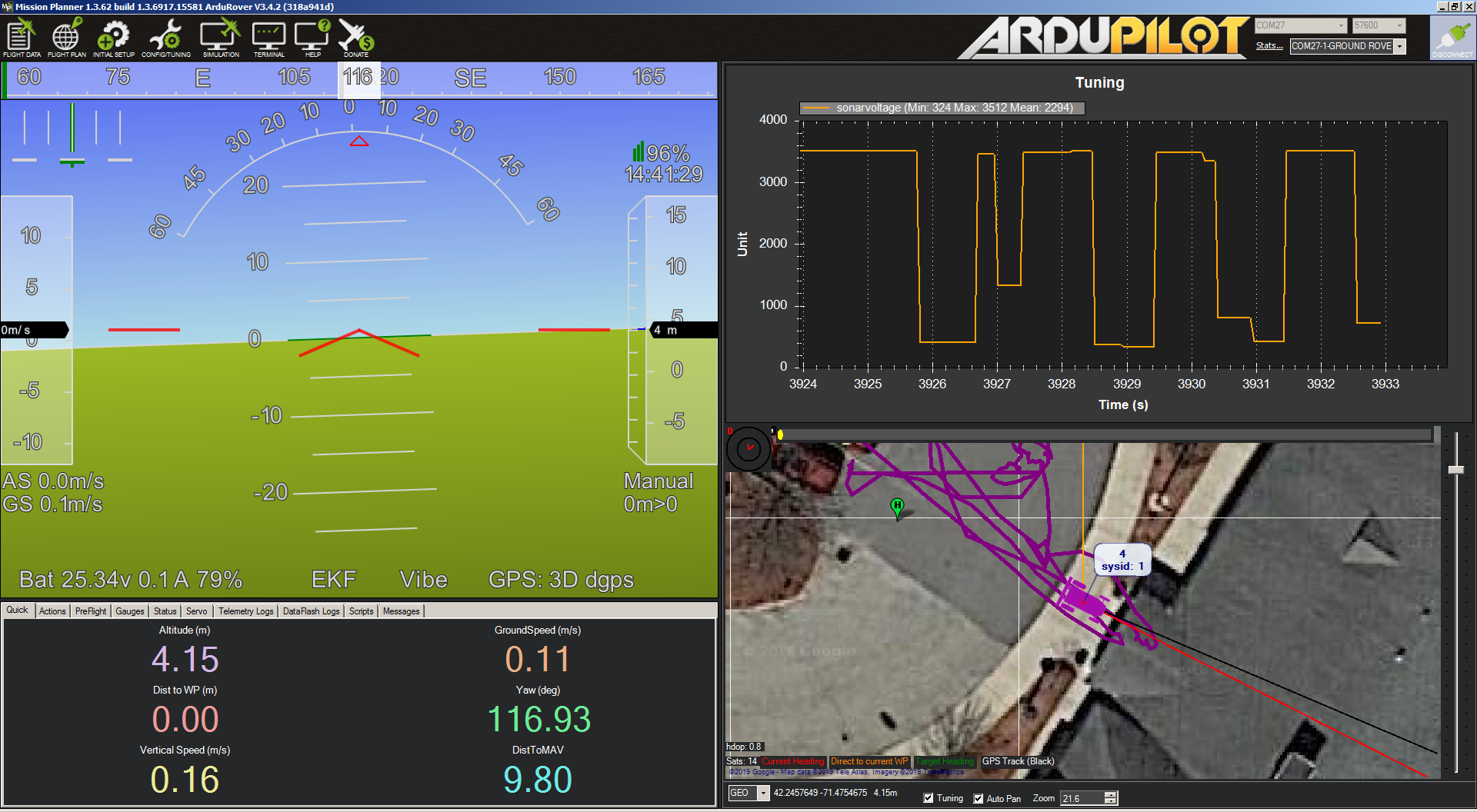
Task: Click the Dist to WP 0.00 value
Action: coord(185,720)
